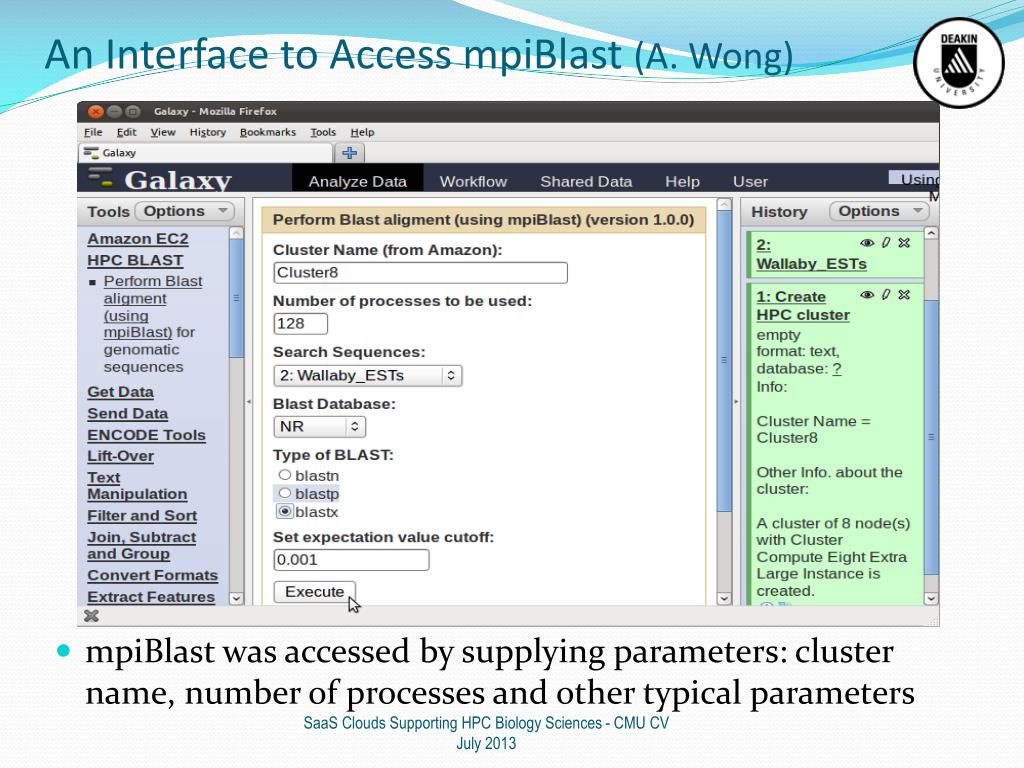Viewport: 1024px width, 768px height.
Task: Open the Firefox Tools menu
Action: coord(323,132)
